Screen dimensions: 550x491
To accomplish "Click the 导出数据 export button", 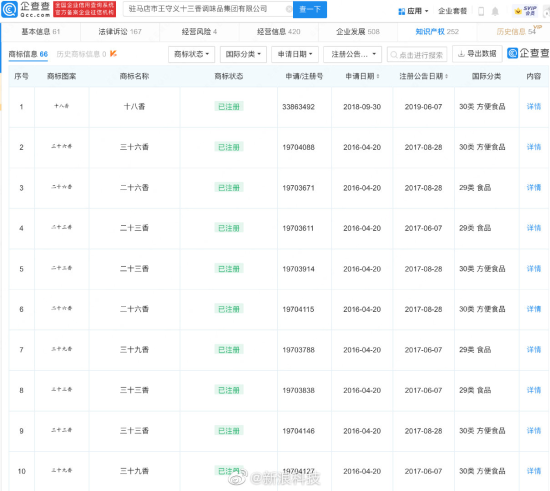I will pyautogui.click(x=477, y=54).
